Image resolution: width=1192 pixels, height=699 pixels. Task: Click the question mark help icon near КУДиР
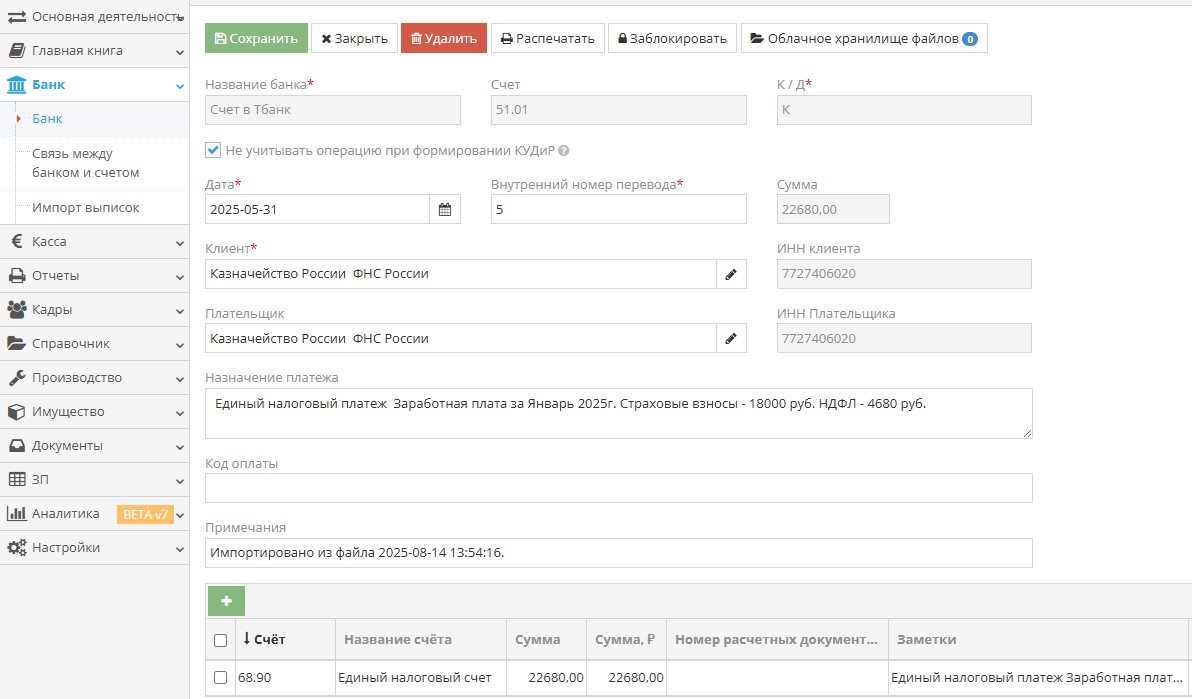click(564, 151)
